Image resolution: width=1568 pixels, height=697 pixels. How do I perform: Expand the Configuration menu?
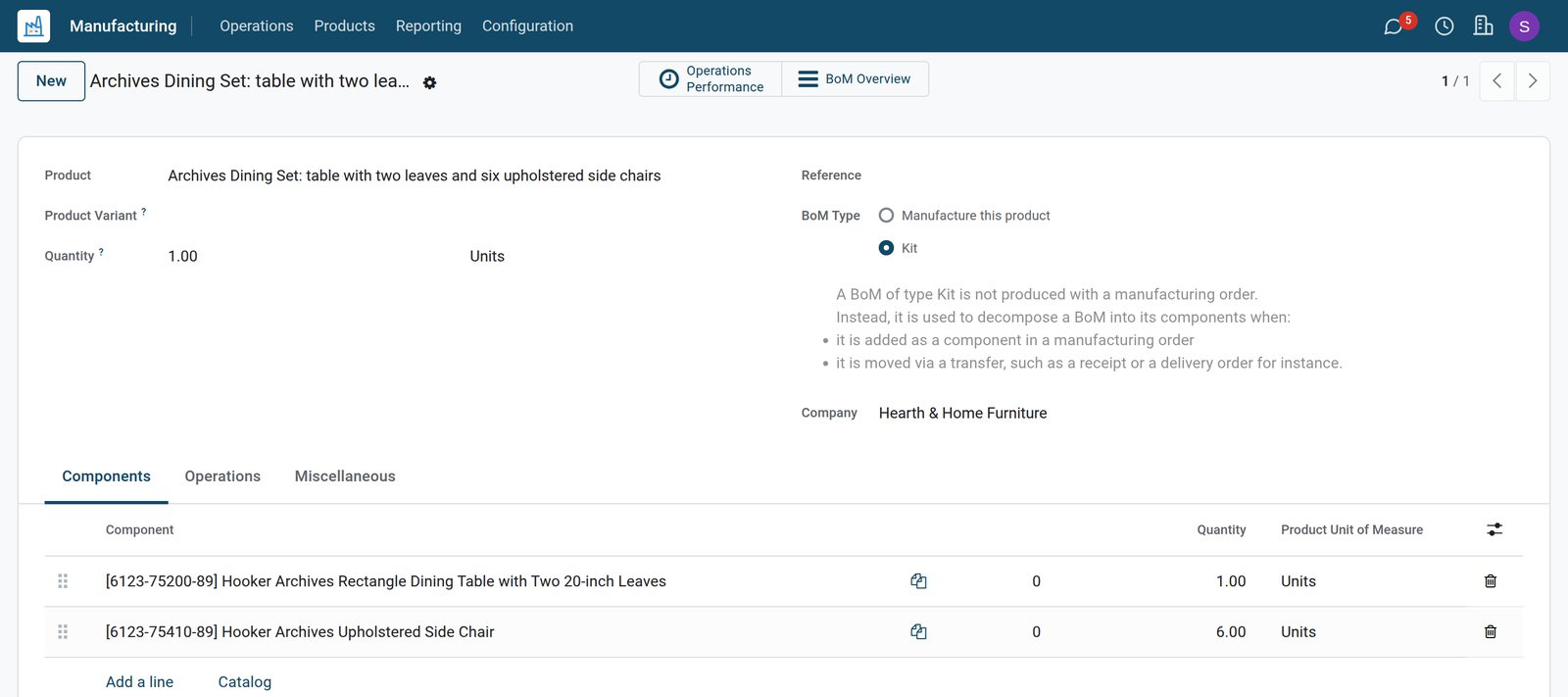click(x=527, y=26)
